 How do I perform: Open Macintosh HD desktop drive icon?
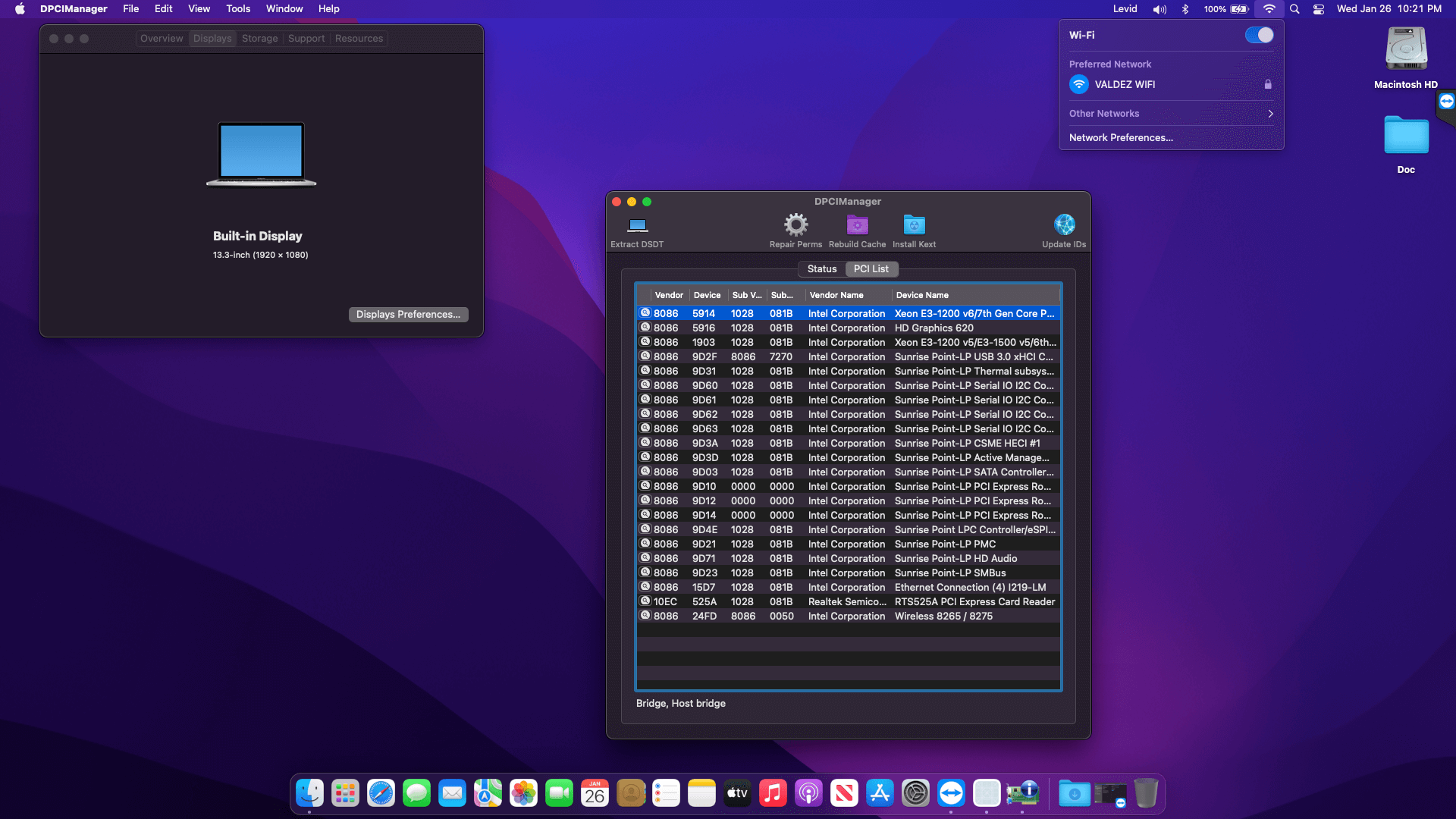pyautogui.click(x=1406, y=49)
